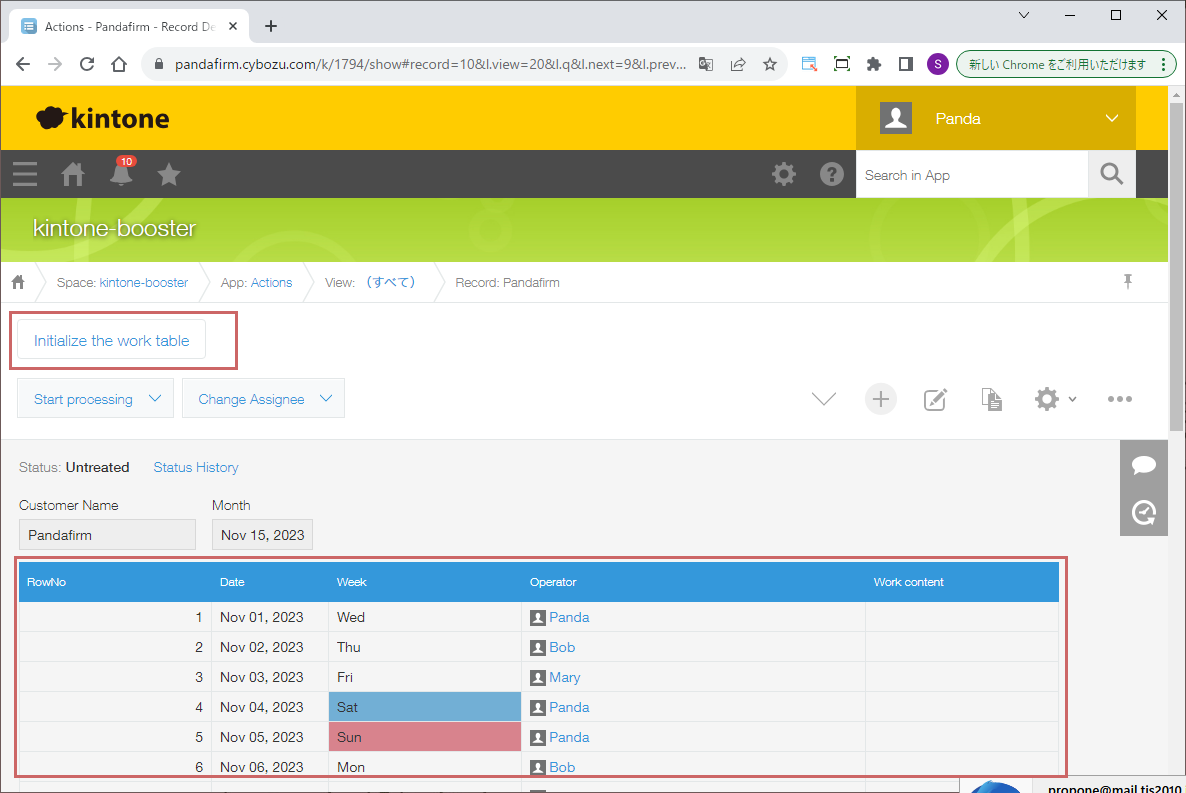1186x793 pixels.
Task: Show the record history panel icon
Action: (x=1143, y=513)
